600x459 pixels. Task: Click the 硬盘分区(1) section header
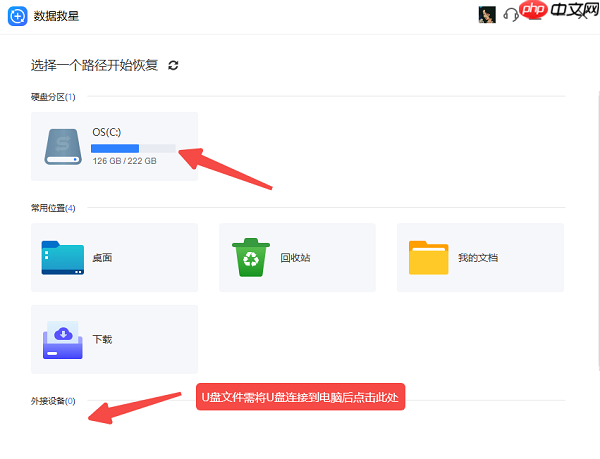pos(53,97)
